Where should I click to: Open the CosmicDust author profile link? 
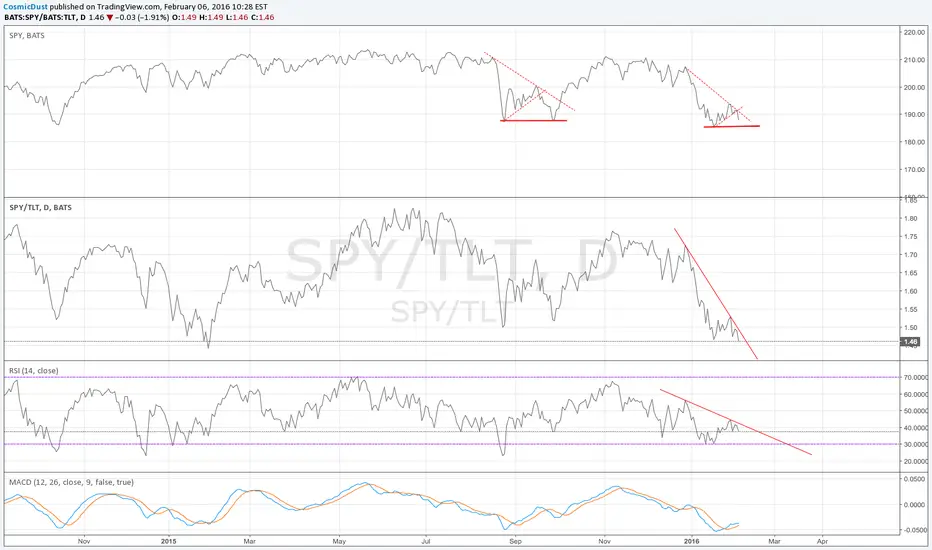pos(26,7)
